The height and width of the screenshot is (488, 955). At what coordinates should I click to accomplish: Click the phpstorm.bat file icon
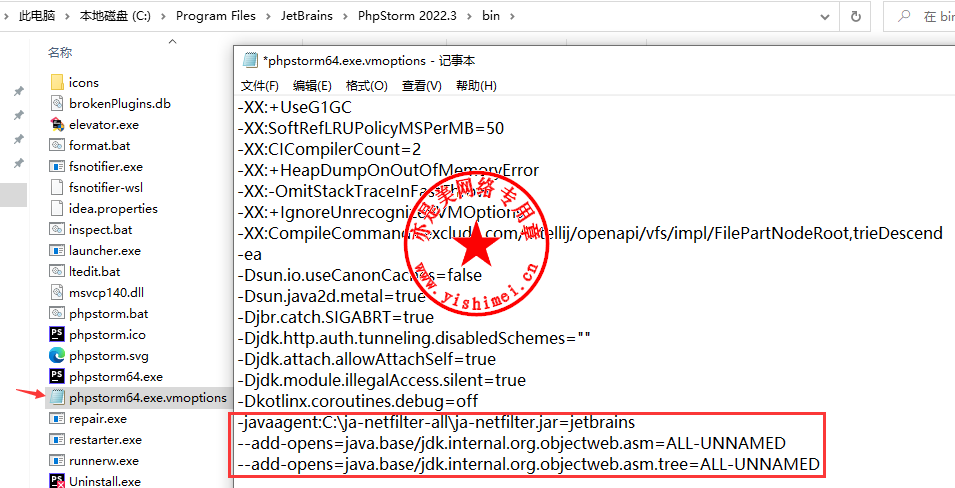pyautogui.click(x=57, y=314)
